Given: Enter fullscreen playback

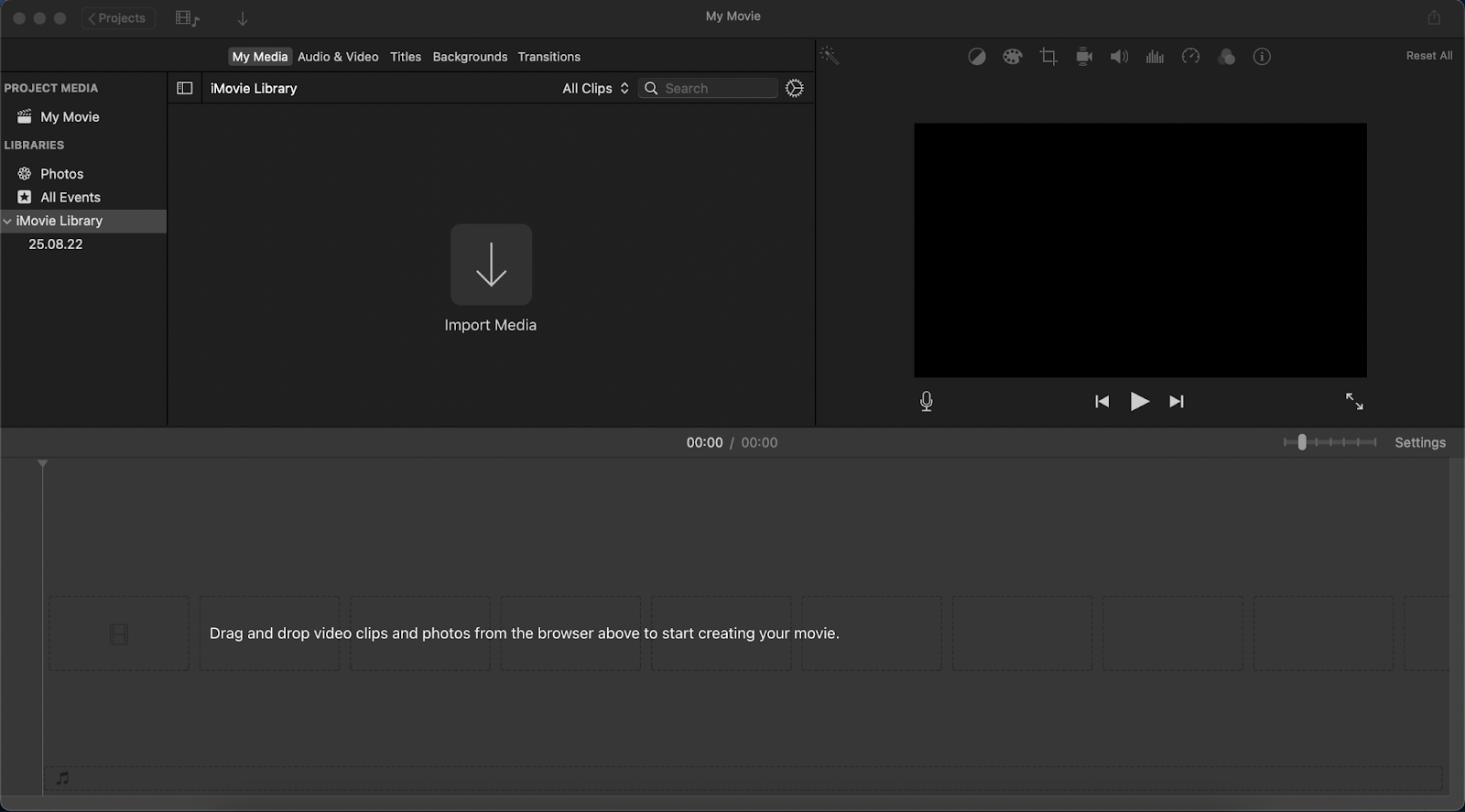Looking at the screenshot, I should [1354, 401].
